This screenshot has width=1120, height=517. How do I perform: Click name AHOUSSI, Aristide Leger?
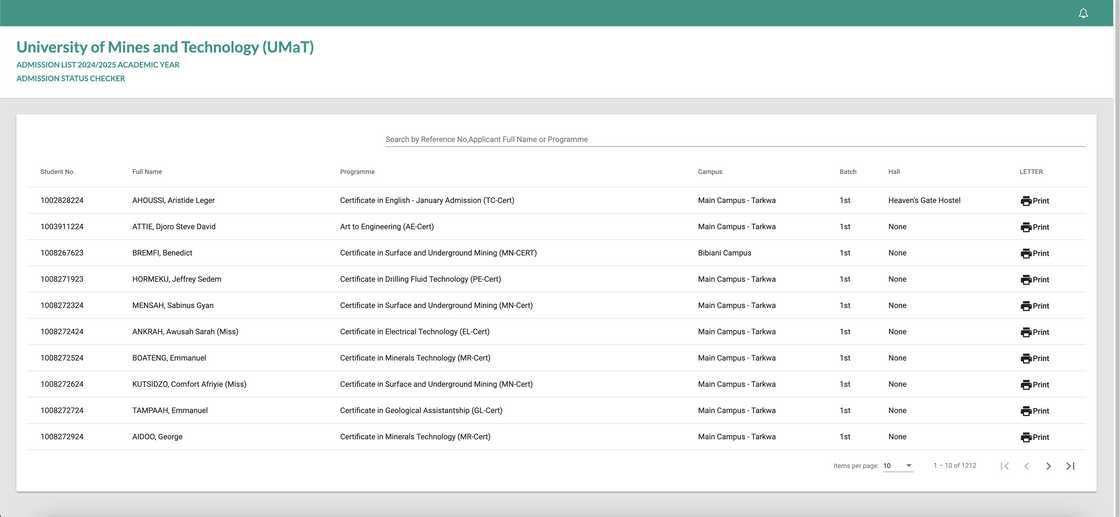[174, 201]
